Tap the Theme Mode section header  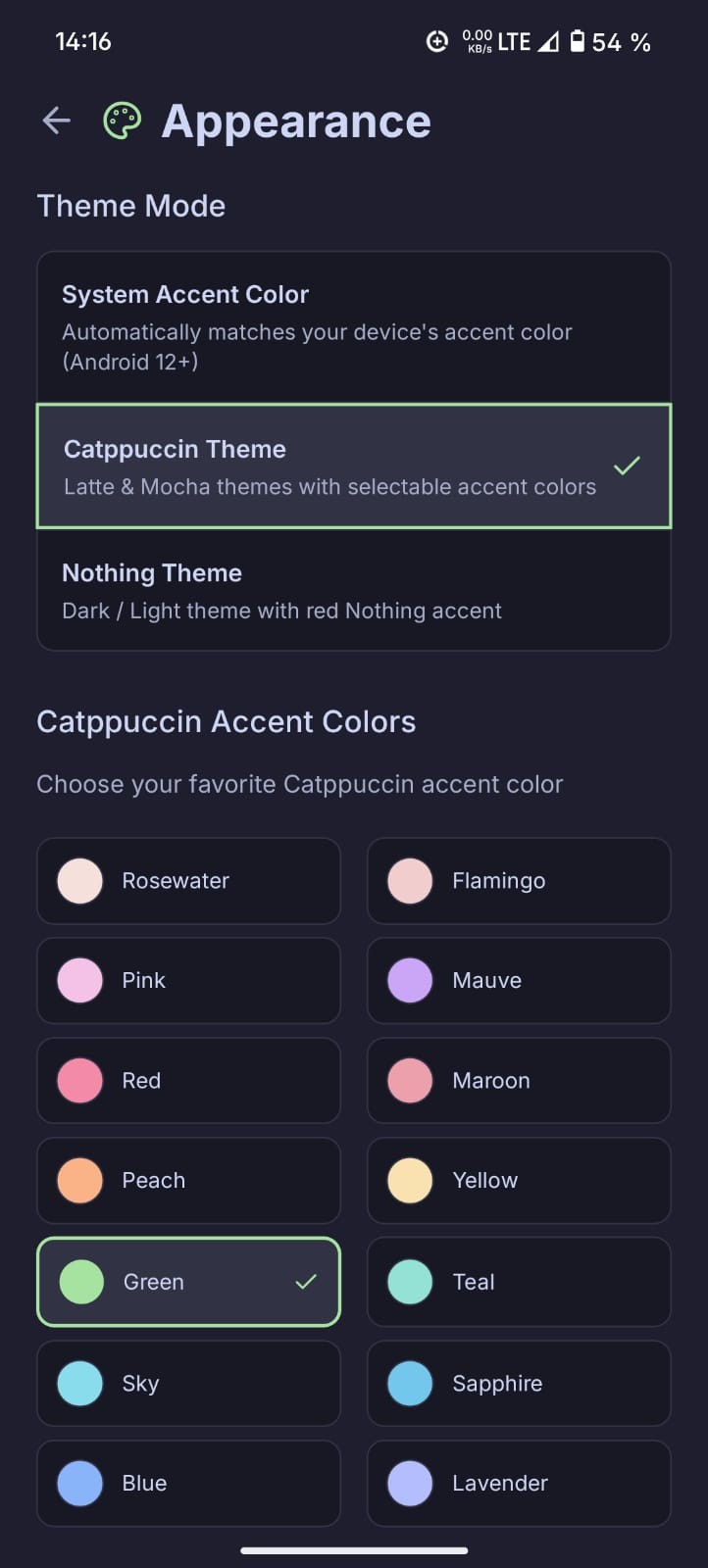(x=130, y=206)
